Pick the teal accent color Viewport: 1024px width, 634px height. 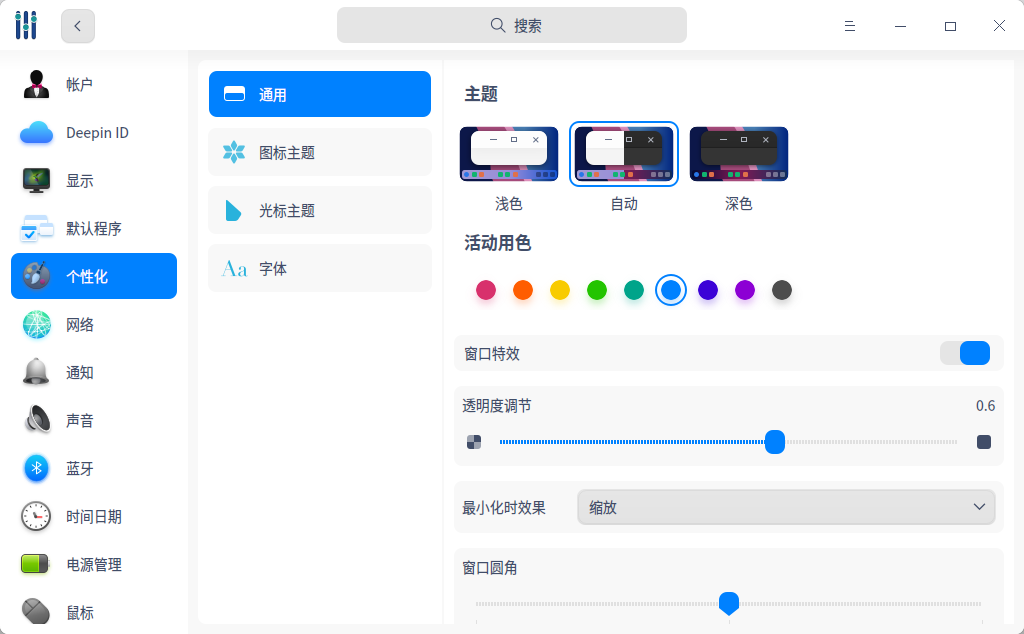click(633, 290)
